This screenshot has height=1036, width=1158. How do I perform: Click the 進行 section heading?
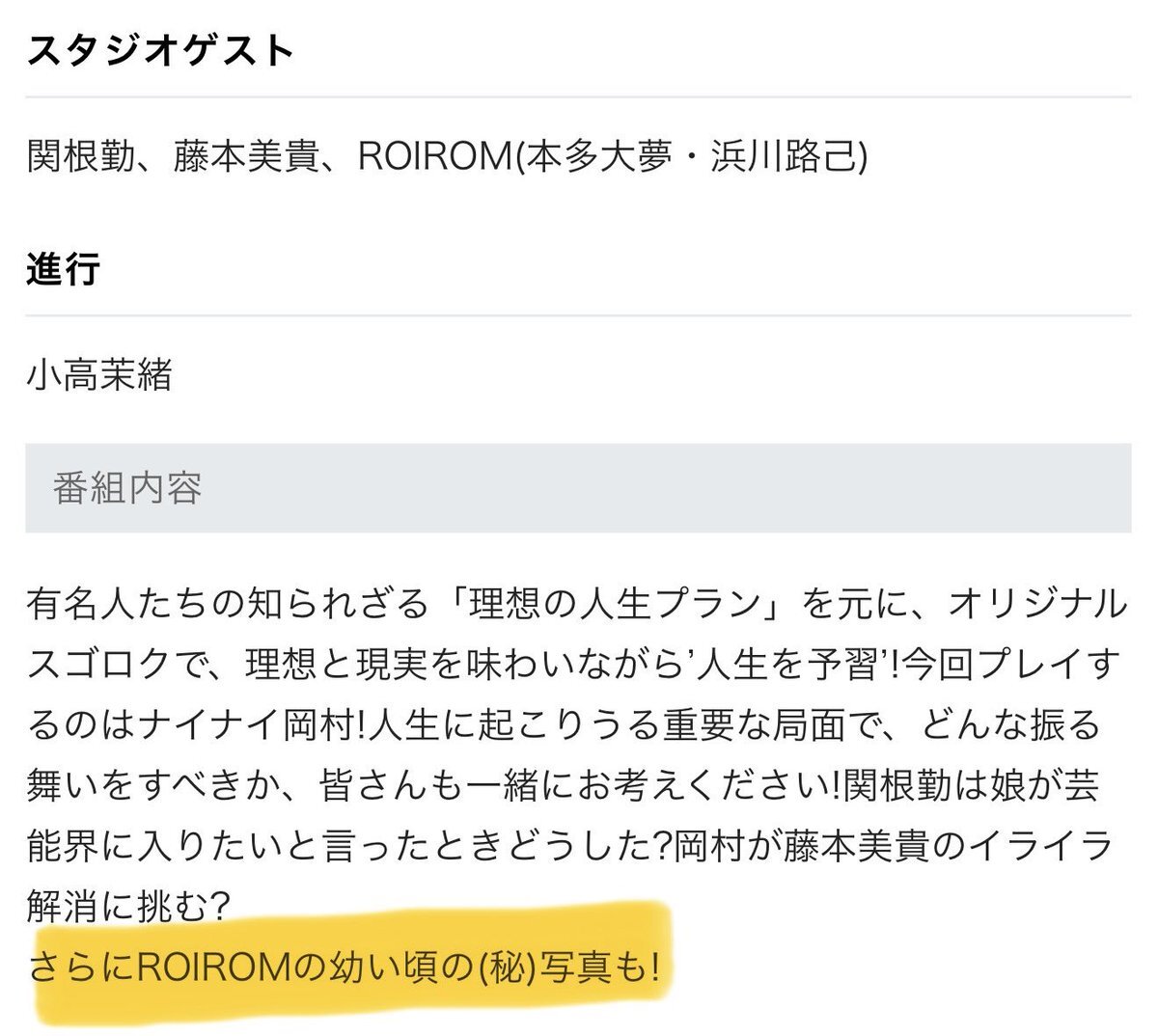pos(63,268)
